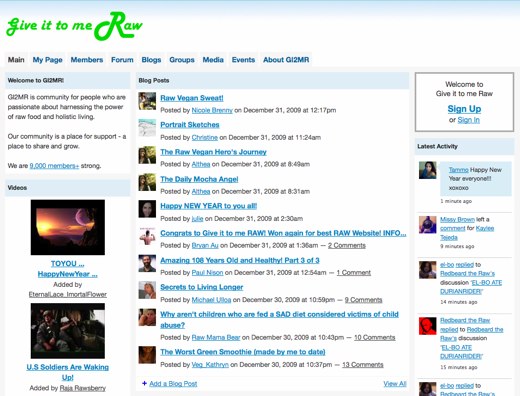The width and height of the screenshot is (520, 396).
Task: Click the plus icon beside Add a Blog Post
Action: pyautogui.click(x=144, y=383)
